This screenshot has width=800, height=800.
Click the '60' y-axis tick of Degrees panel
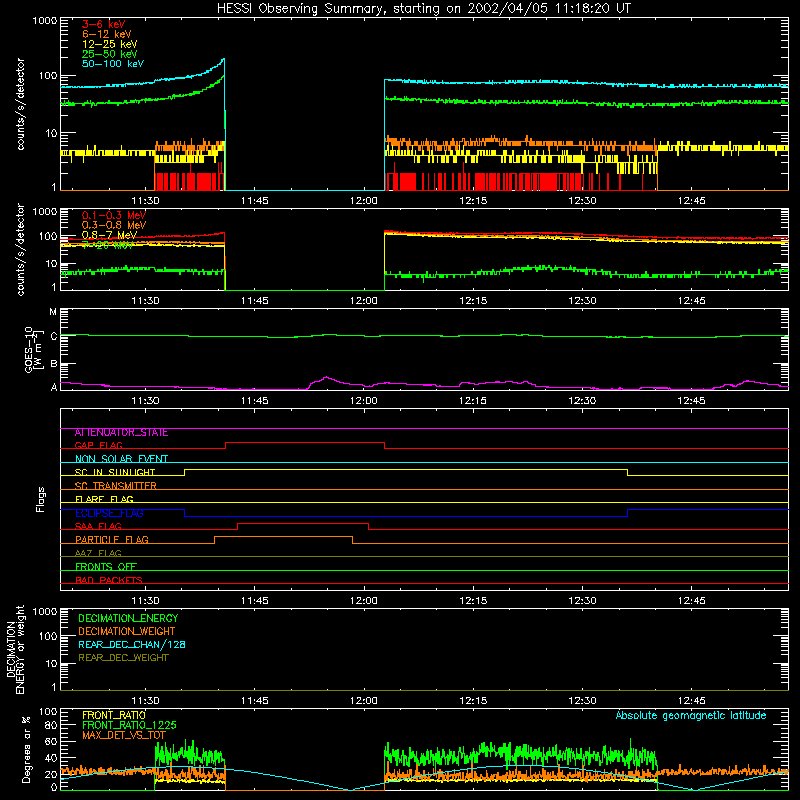click(51, 741)
